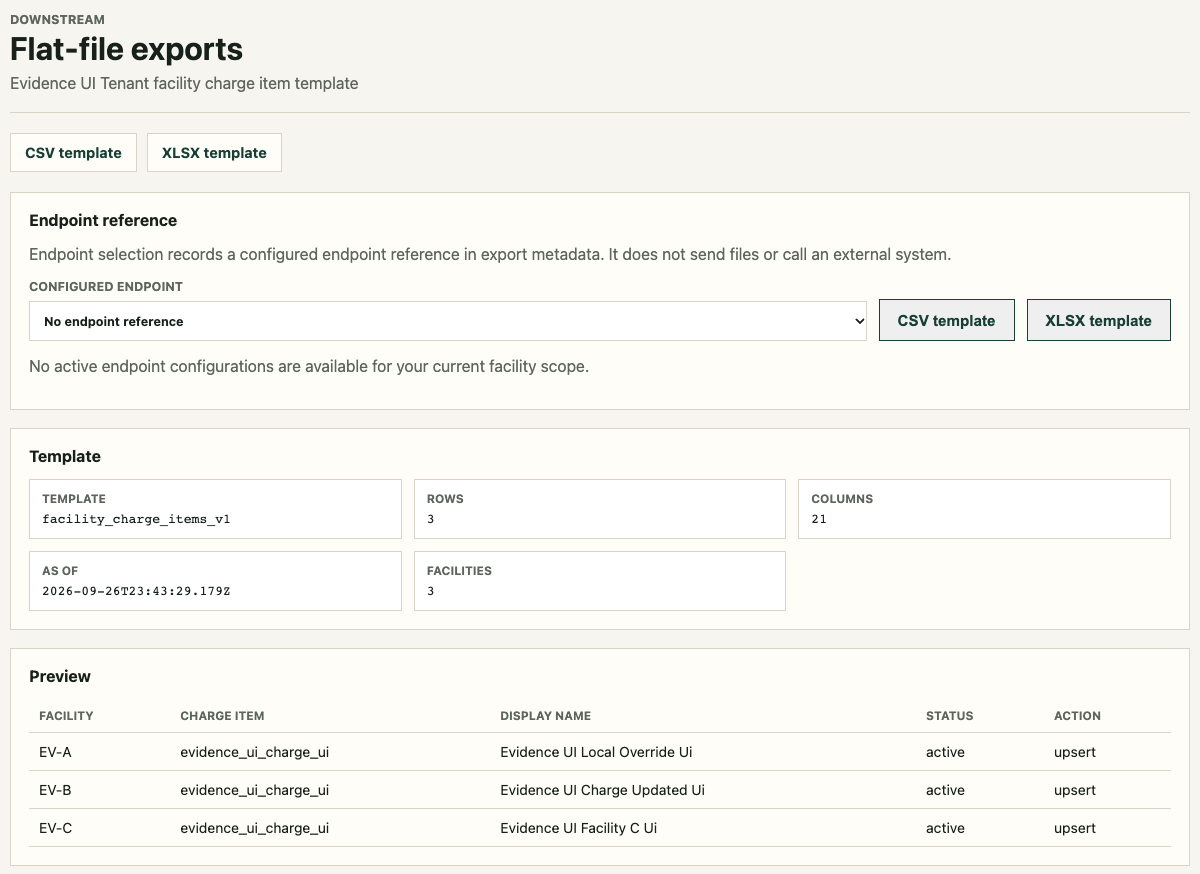Click XLSX template button beside endpoint dropdown
This screenshot has width=1200, height=874.
[1098, 320]
